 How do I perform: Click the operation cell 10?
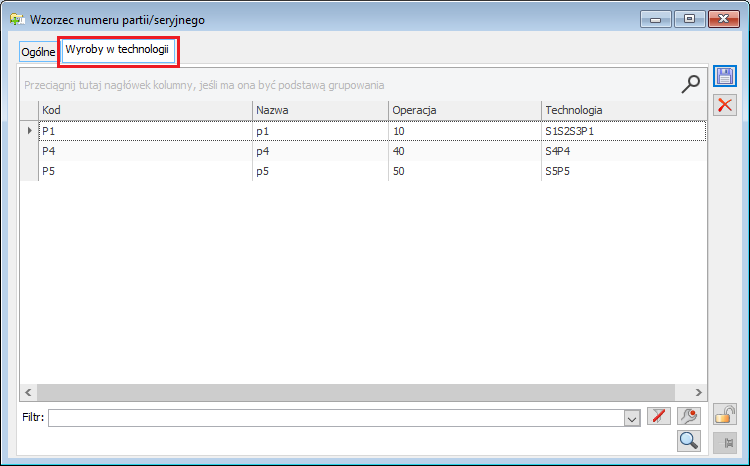coord(464,131)
